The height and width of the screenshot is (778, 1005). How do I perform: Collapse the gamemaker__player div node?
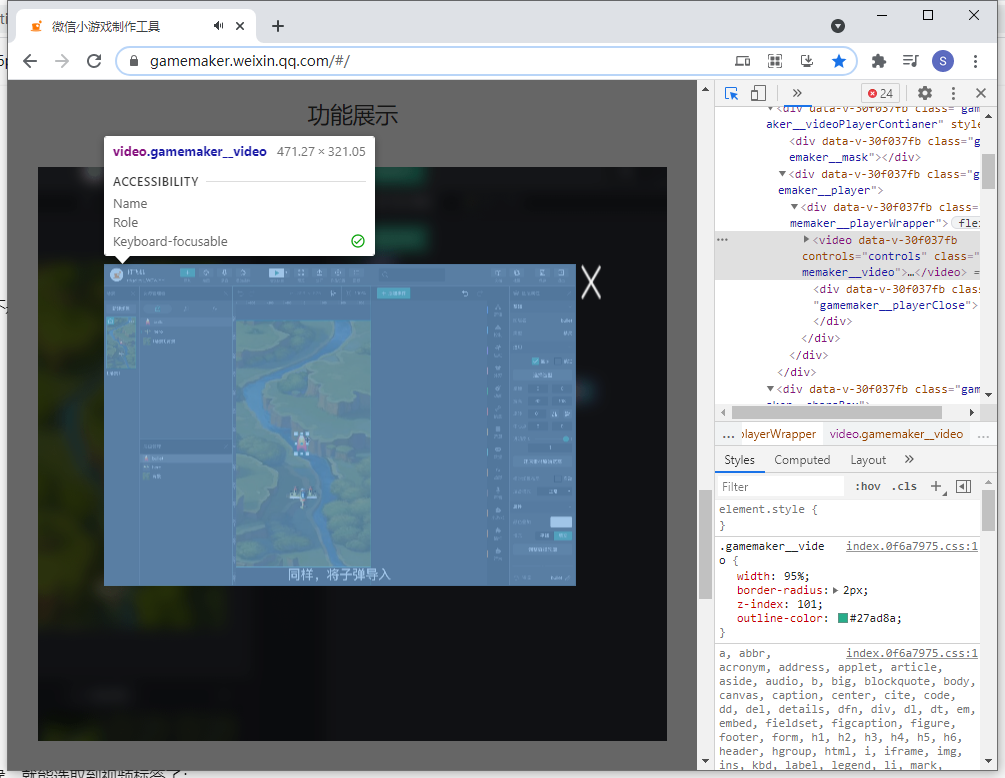(x=782, y=174)
